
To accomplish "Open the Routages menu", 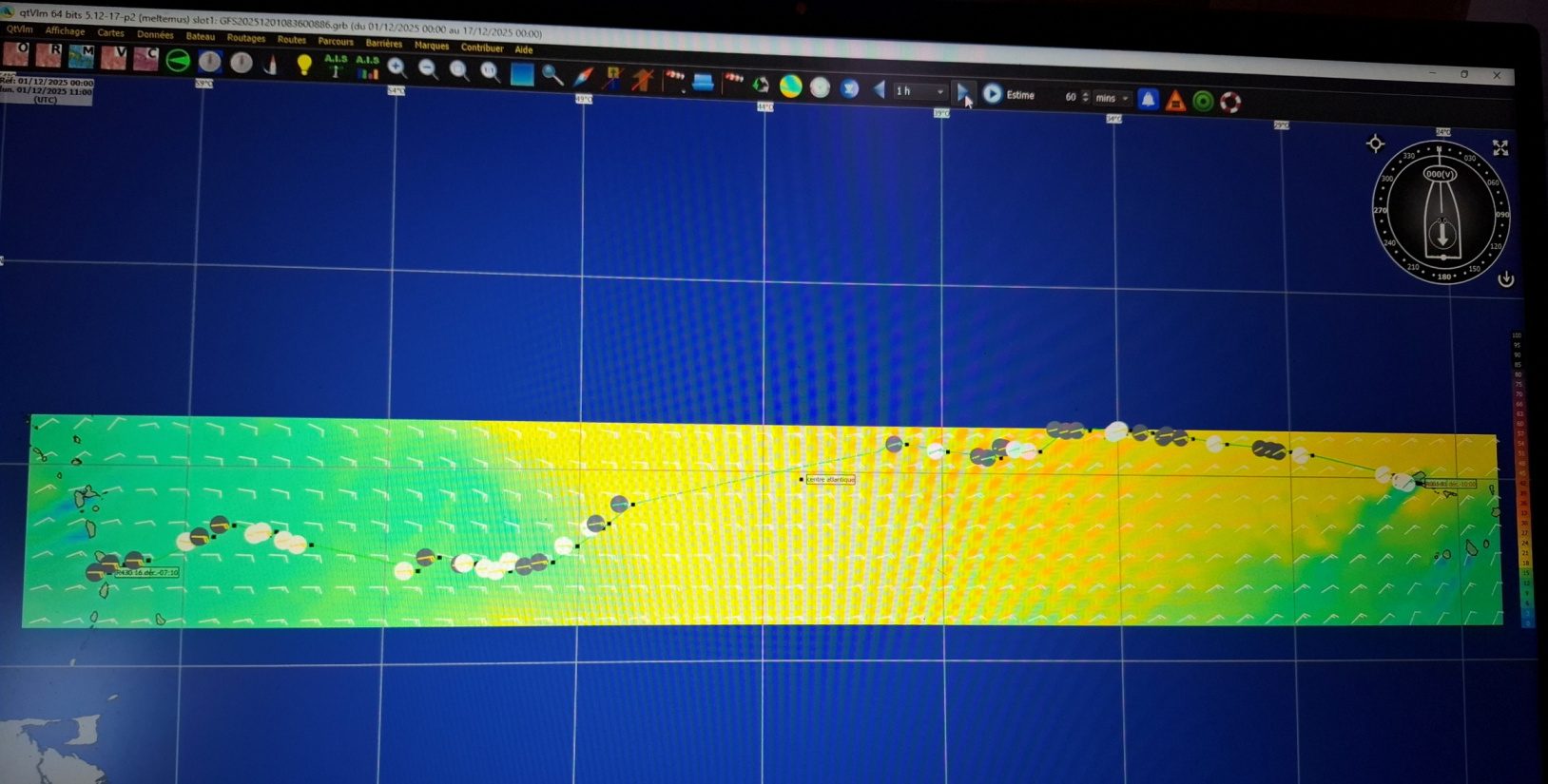I will 245,38.
